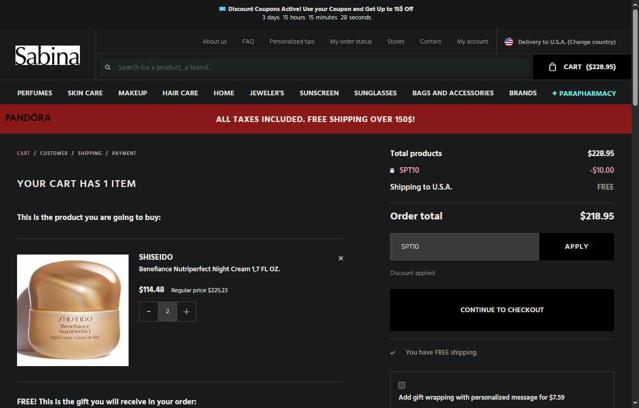Open the Jeweler's menu
Screen dimensions: 639x408
coord(267,93)
